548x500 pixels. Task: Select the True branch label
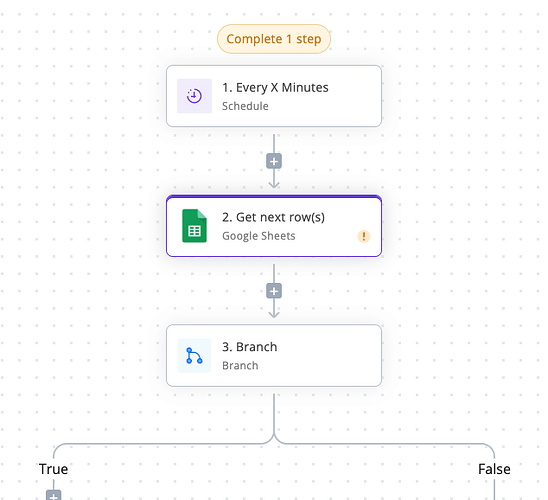[x=53, y=469]
